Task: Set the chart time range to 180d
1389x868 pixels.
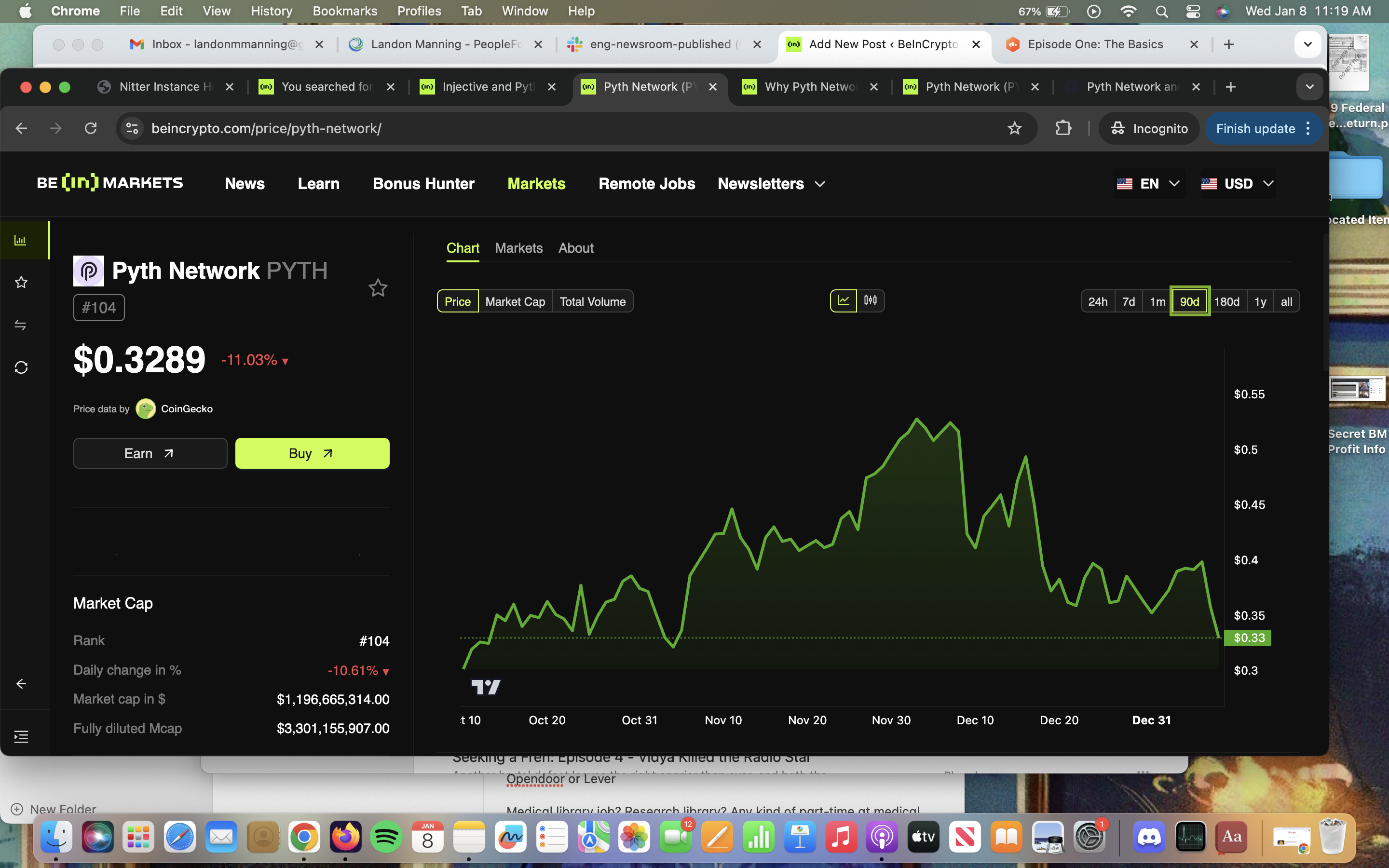Action: pyautogui.click(x=1226, y=301)
